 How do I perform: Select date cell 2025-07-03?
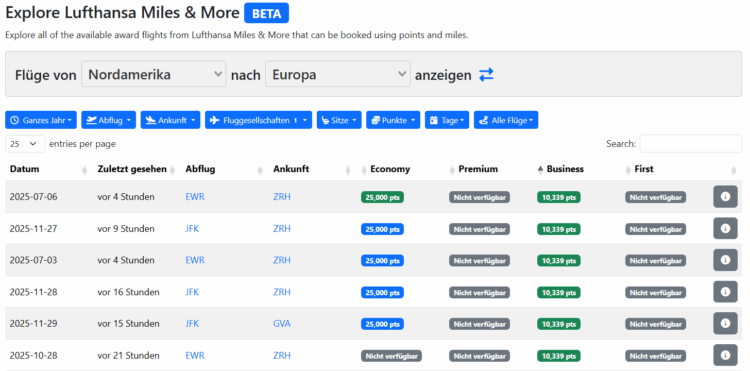33,260
